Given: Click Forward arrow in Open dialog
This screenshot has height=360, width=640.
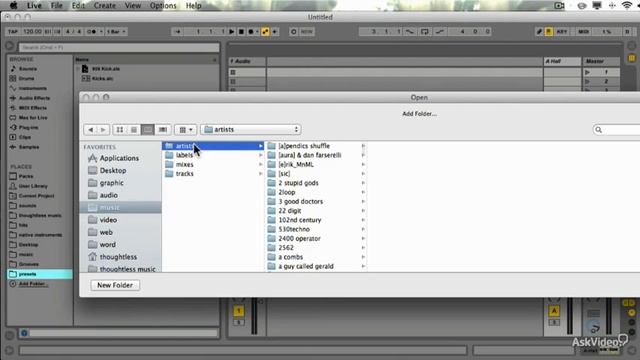Looking at the screenshot, I should click(103, 130).
